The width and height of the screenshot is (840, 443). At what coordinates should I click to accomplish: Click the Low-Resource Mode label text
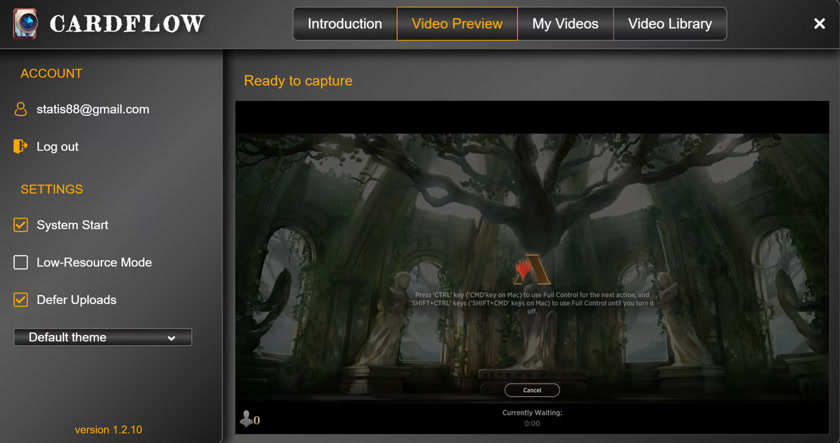[x=94, y=262]
